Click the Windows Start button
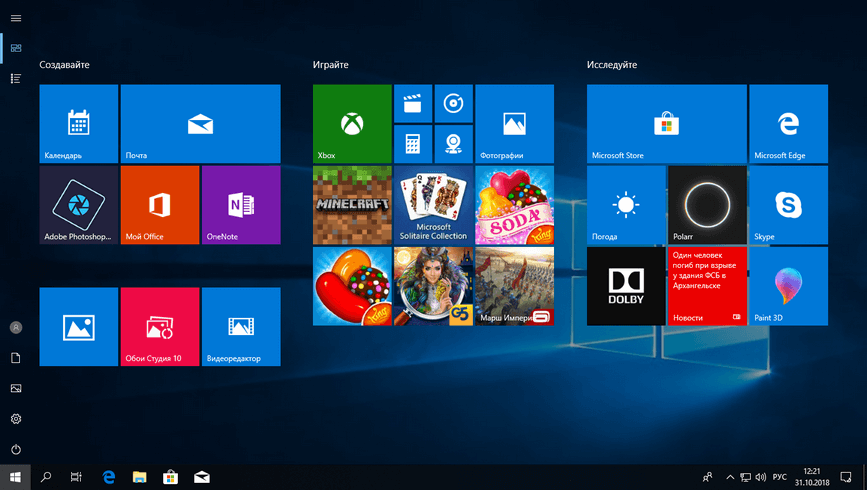The image size is (867, 490). 15,477
